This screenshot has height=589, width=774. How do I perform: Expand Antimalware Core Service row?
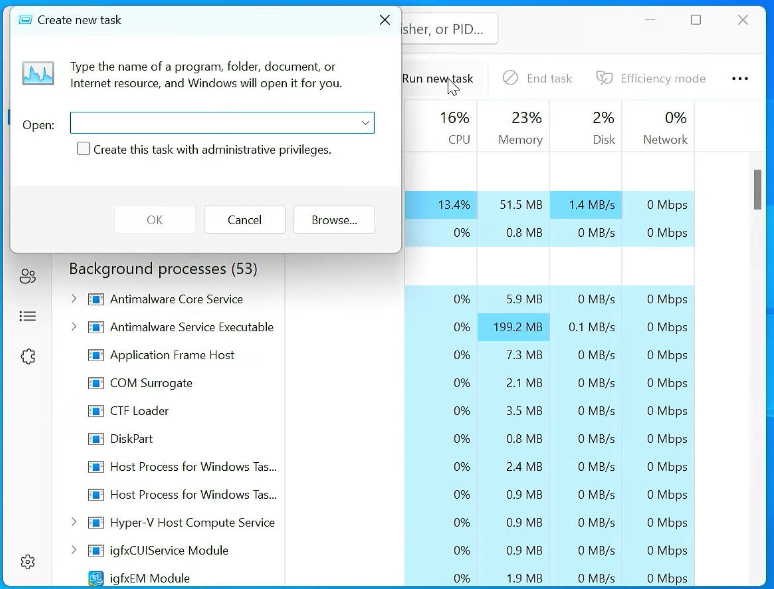74,299
